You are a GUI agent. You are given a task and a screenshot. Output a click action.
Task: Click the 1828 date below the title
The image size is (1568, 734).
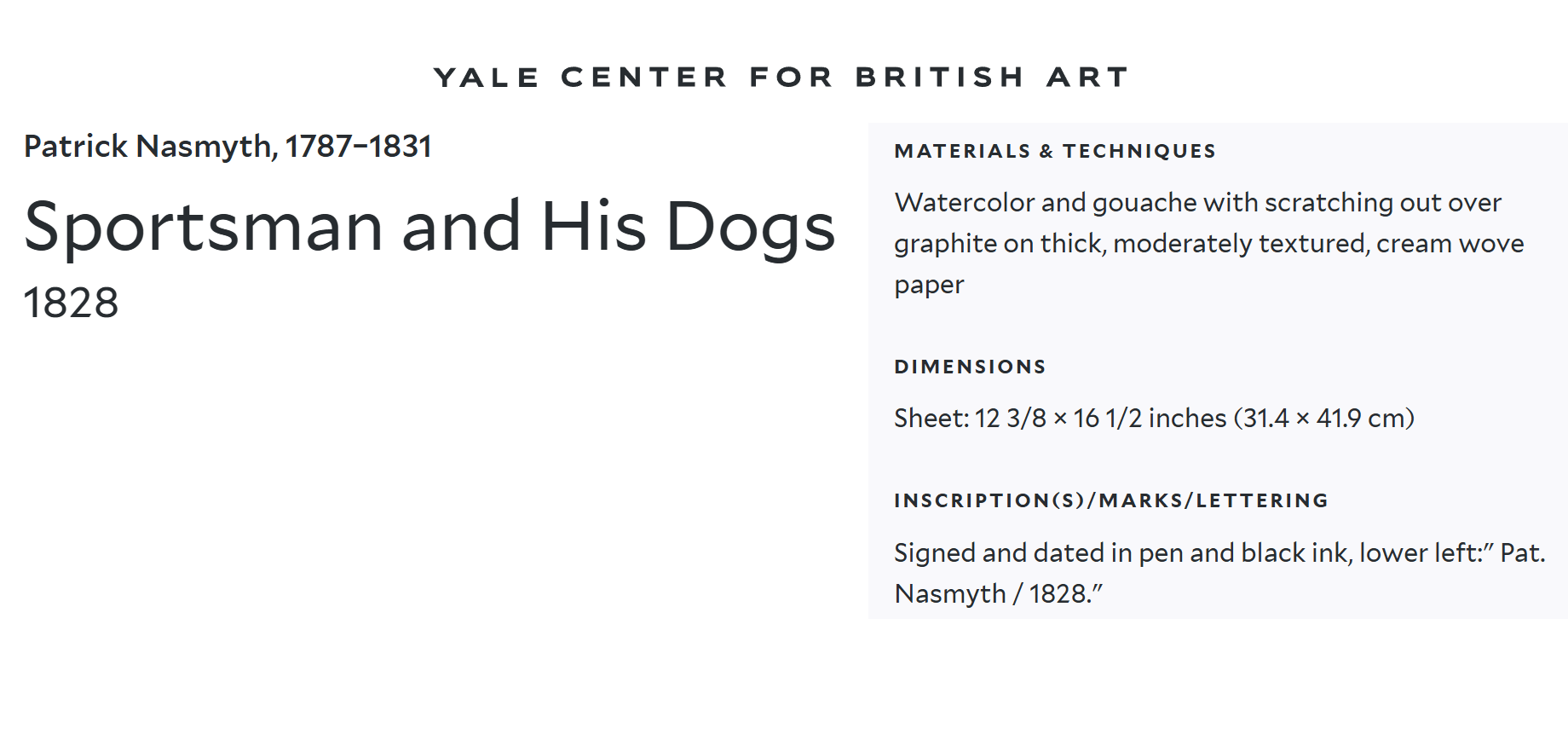71,303
